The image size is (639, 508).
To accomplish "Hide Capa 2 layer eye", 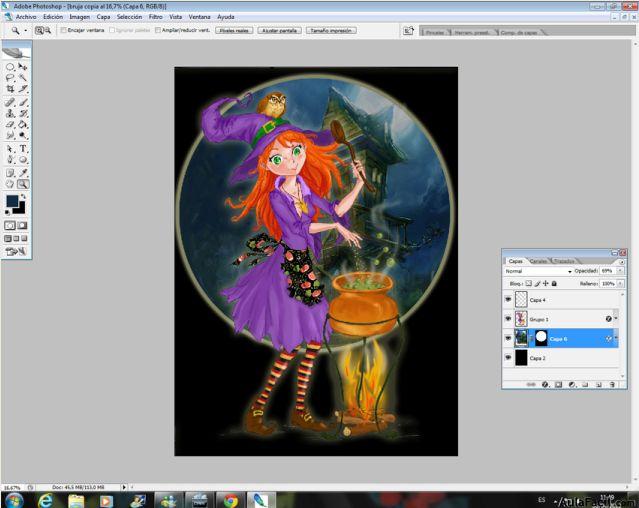I will 508,358.
